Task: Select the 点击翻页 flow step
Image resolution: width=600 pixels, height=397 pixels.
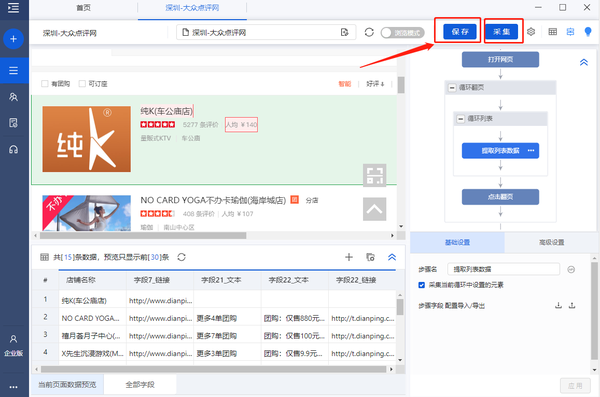Action: click(500, 197)
